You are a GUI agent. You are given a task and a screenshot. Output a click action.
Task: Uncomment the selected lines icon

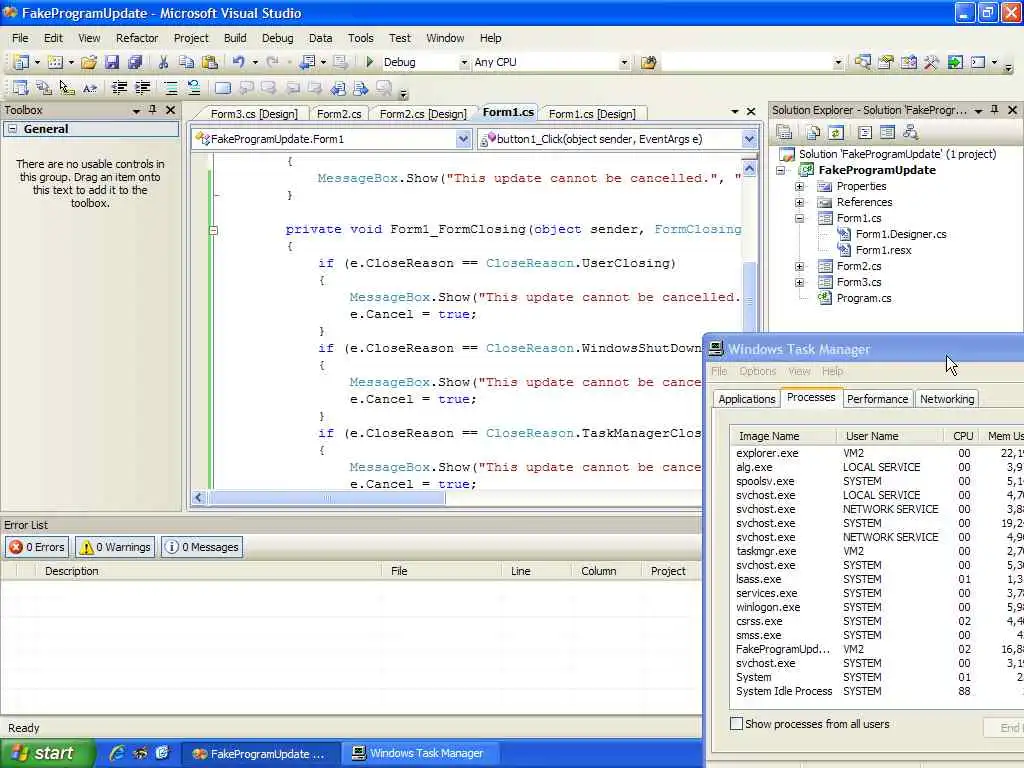tap(194, 88)
